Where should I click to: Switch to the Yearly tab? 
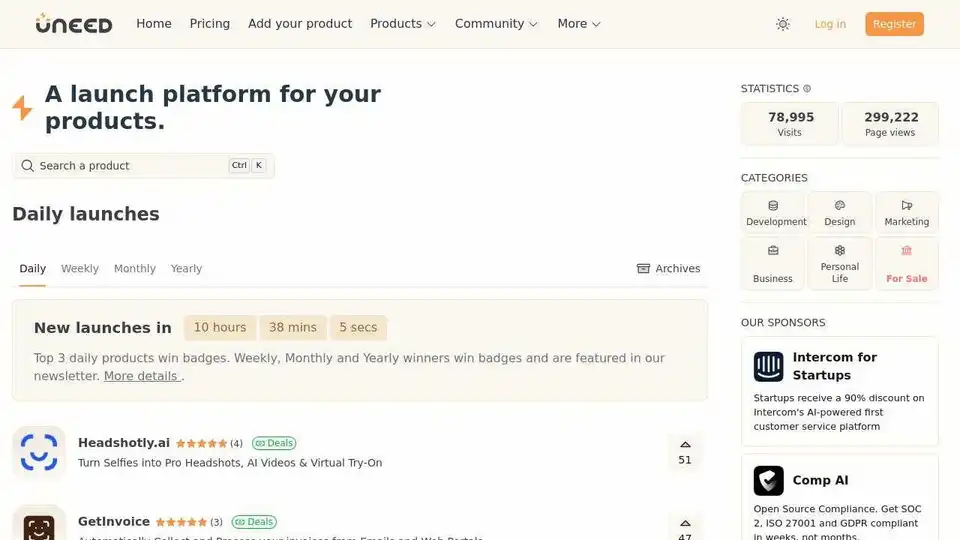tap(186, 269)
